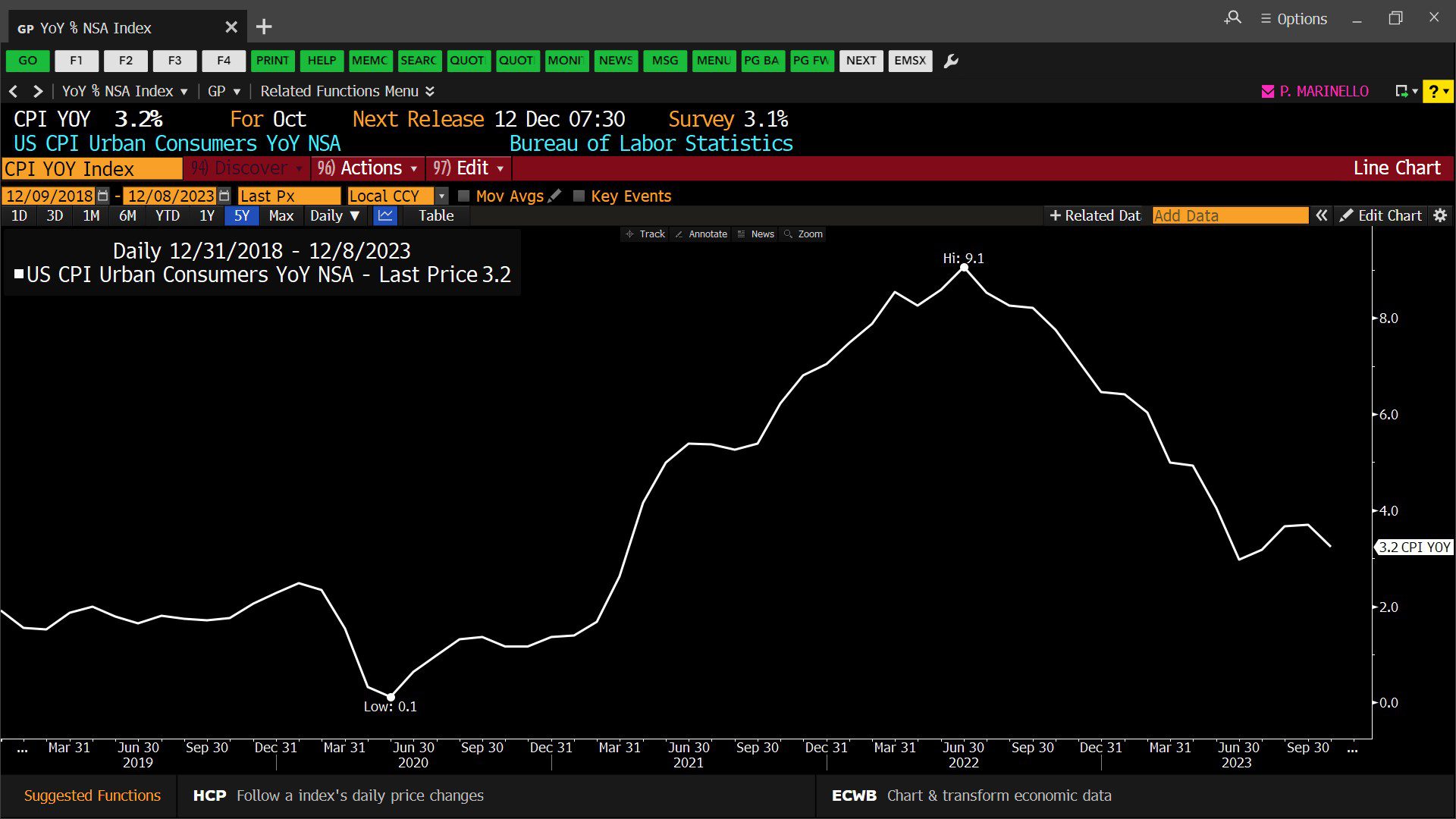Switch to Table view

(x=436, y=215)
